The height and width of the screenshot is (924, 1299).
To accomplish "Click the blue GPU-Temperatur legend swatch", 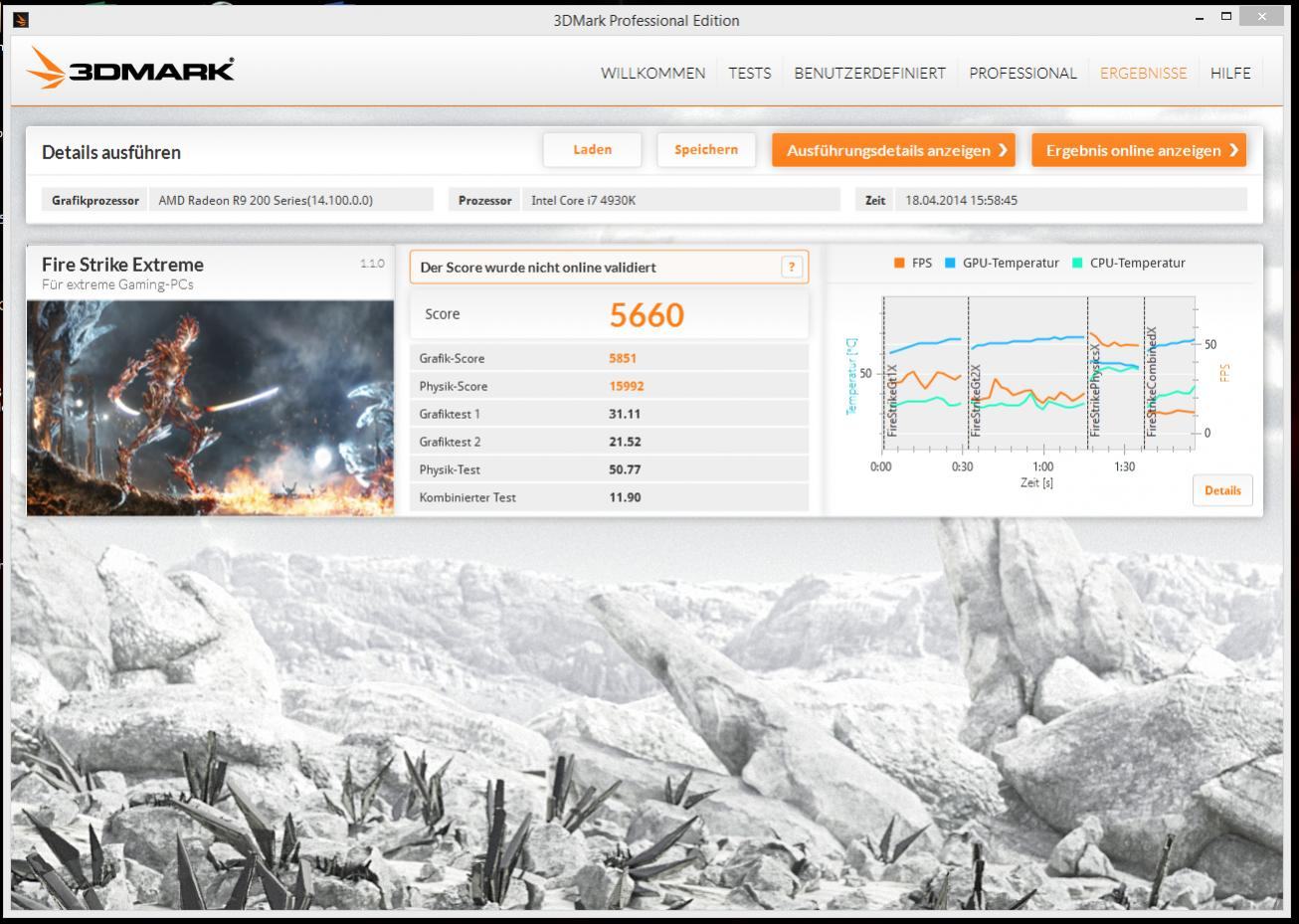I will tap(950, 264).
